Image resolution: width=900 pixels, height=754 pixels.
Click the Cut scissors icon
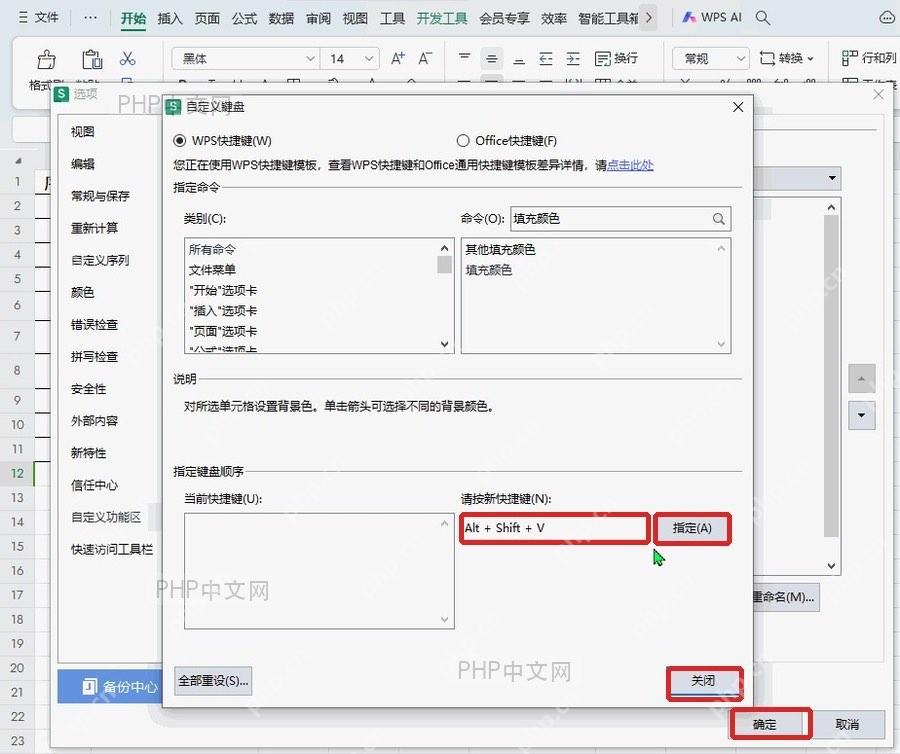pyautogui.click(x=127, y=59)
